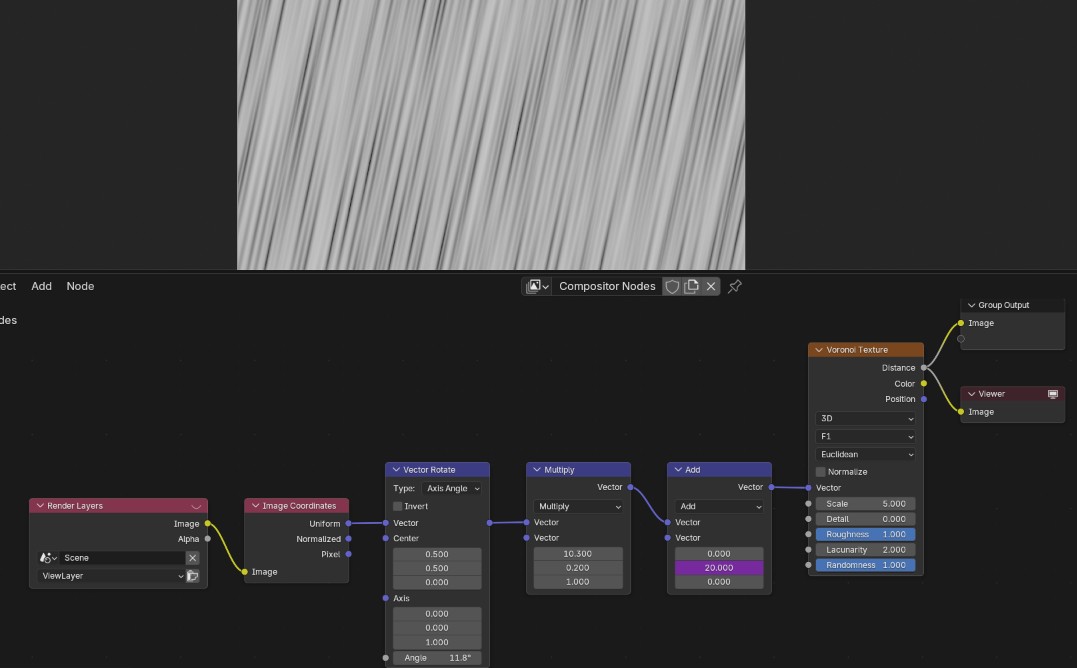
Task: Click the Uniform output socket
Action: [x=348, y=524]
